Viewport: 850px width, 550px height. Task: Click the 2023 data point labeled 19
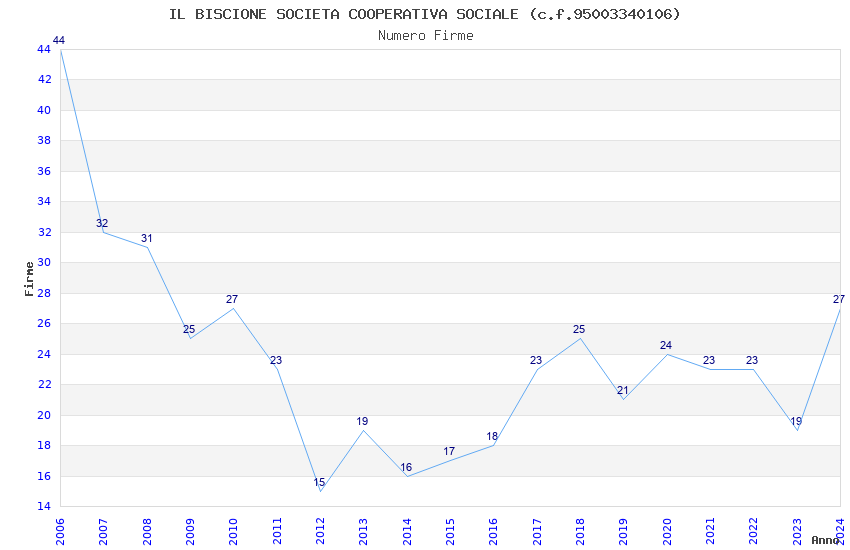click(x=796, y=421)
